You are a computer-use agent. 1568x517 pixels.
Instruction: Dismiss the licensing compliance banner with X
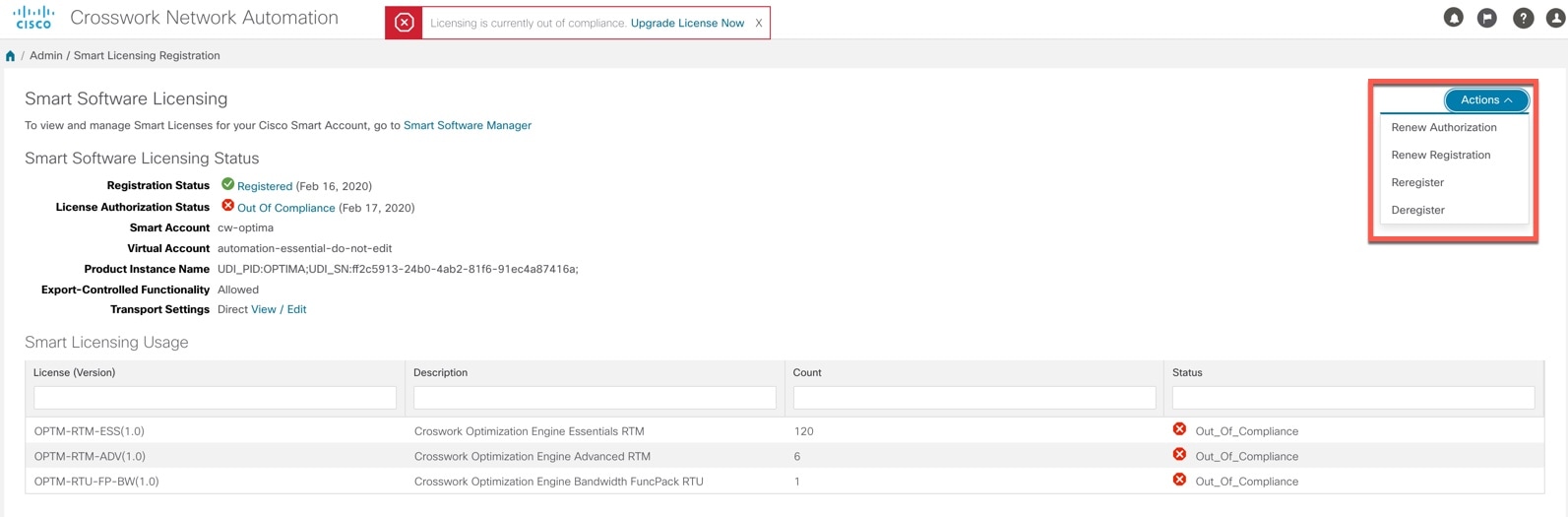[759, 23]
